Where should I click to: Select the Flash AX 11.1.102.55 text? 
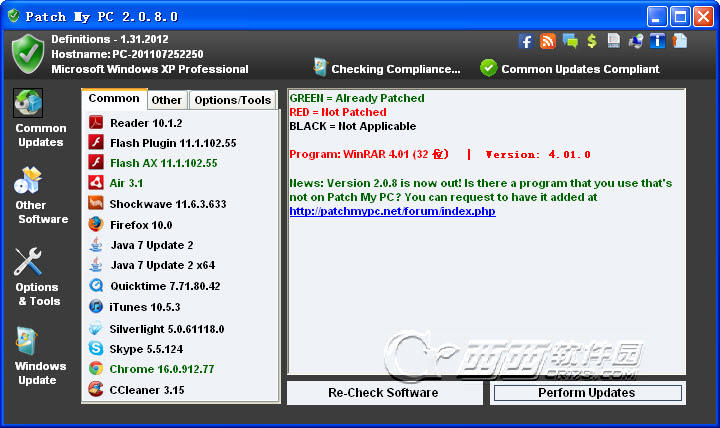163,163
